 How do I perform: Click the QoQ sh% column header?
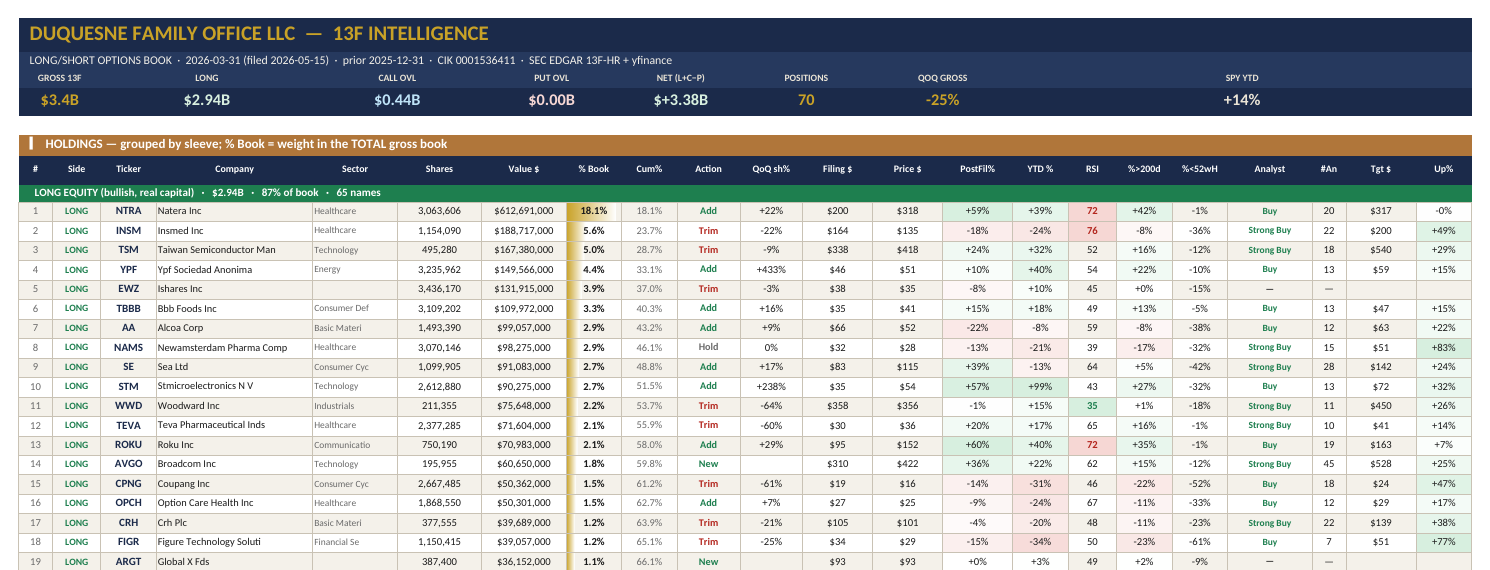[771, 169]
